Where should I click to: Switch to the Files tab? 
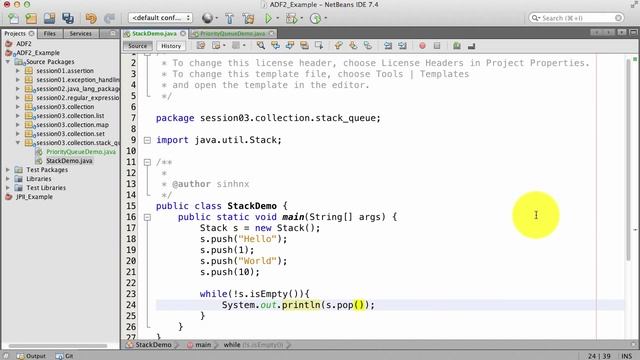[x=49, y=33]
